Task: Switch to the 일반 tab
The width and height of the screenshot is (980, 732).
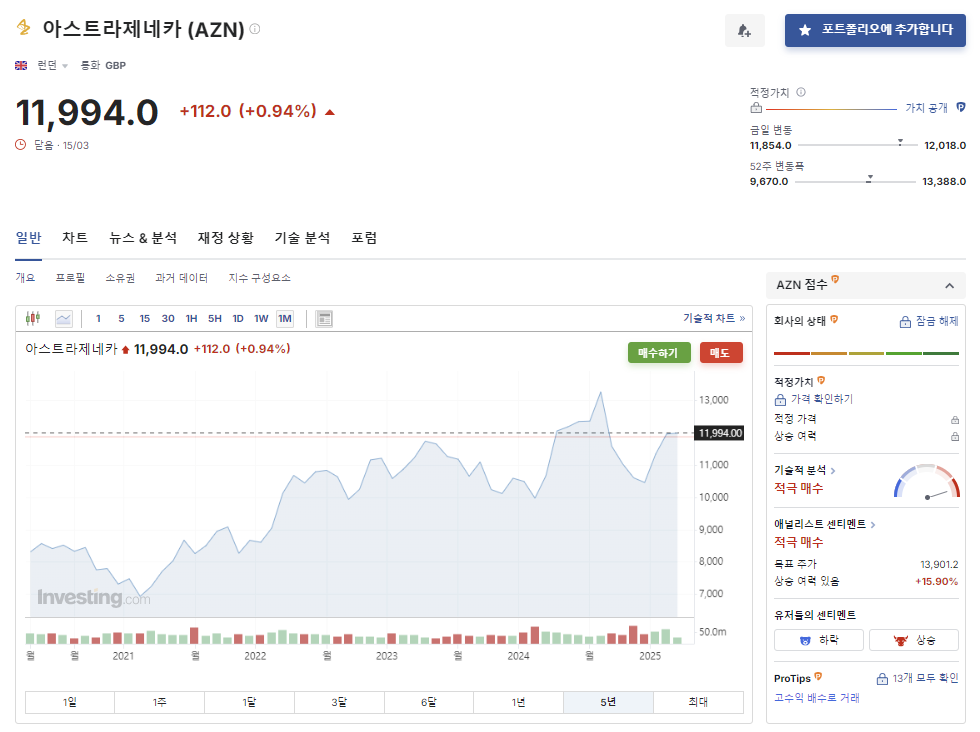Action: 28,238
